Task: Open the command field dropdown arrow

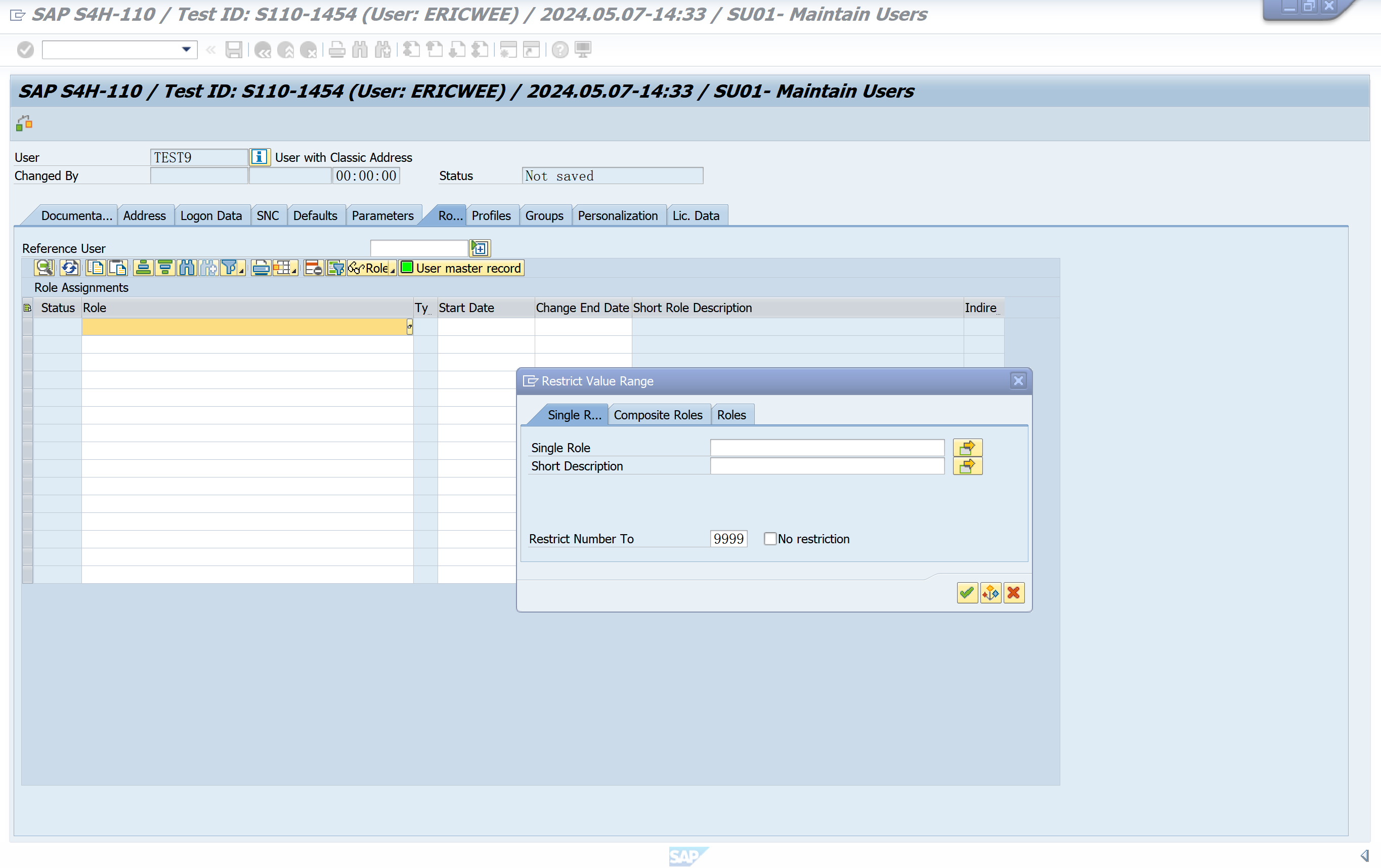Action: pyautogui.click(x=186, y=49)
